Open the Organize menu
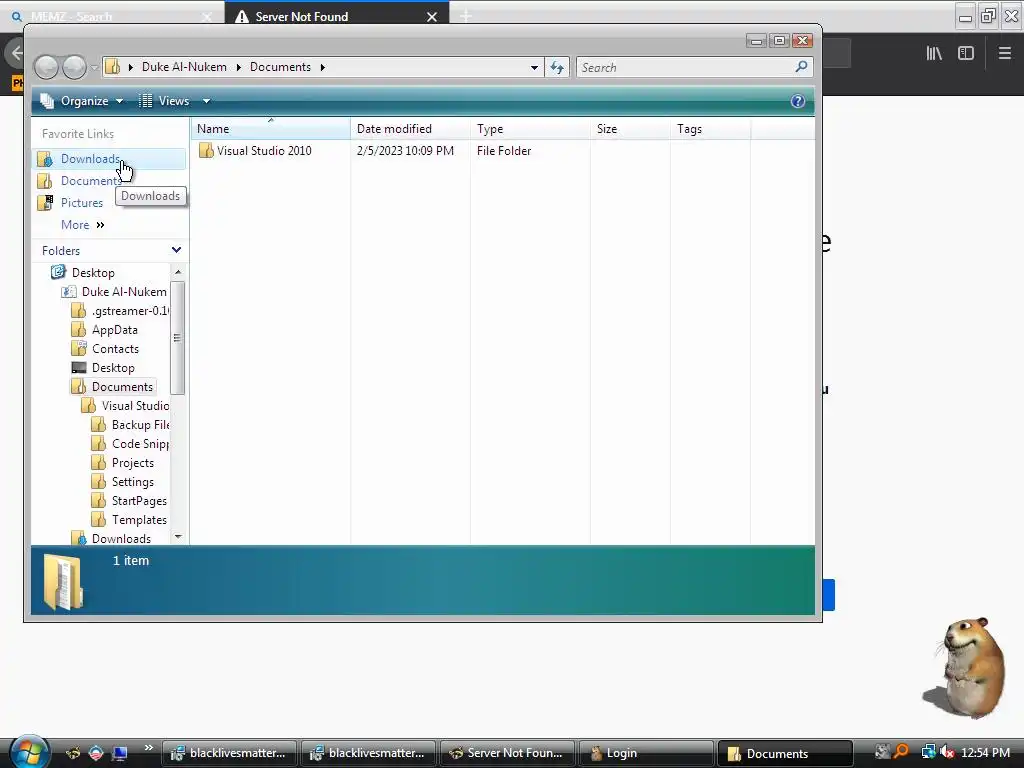The width and height of the screenshot is (1024, 768). (x=82, y=101)
